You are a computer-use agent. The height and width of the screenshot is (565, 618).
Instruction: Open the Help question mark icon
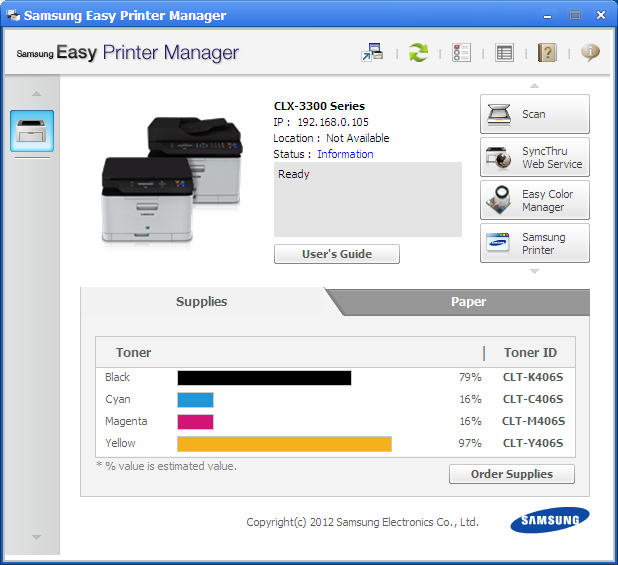tap(547, 52)
